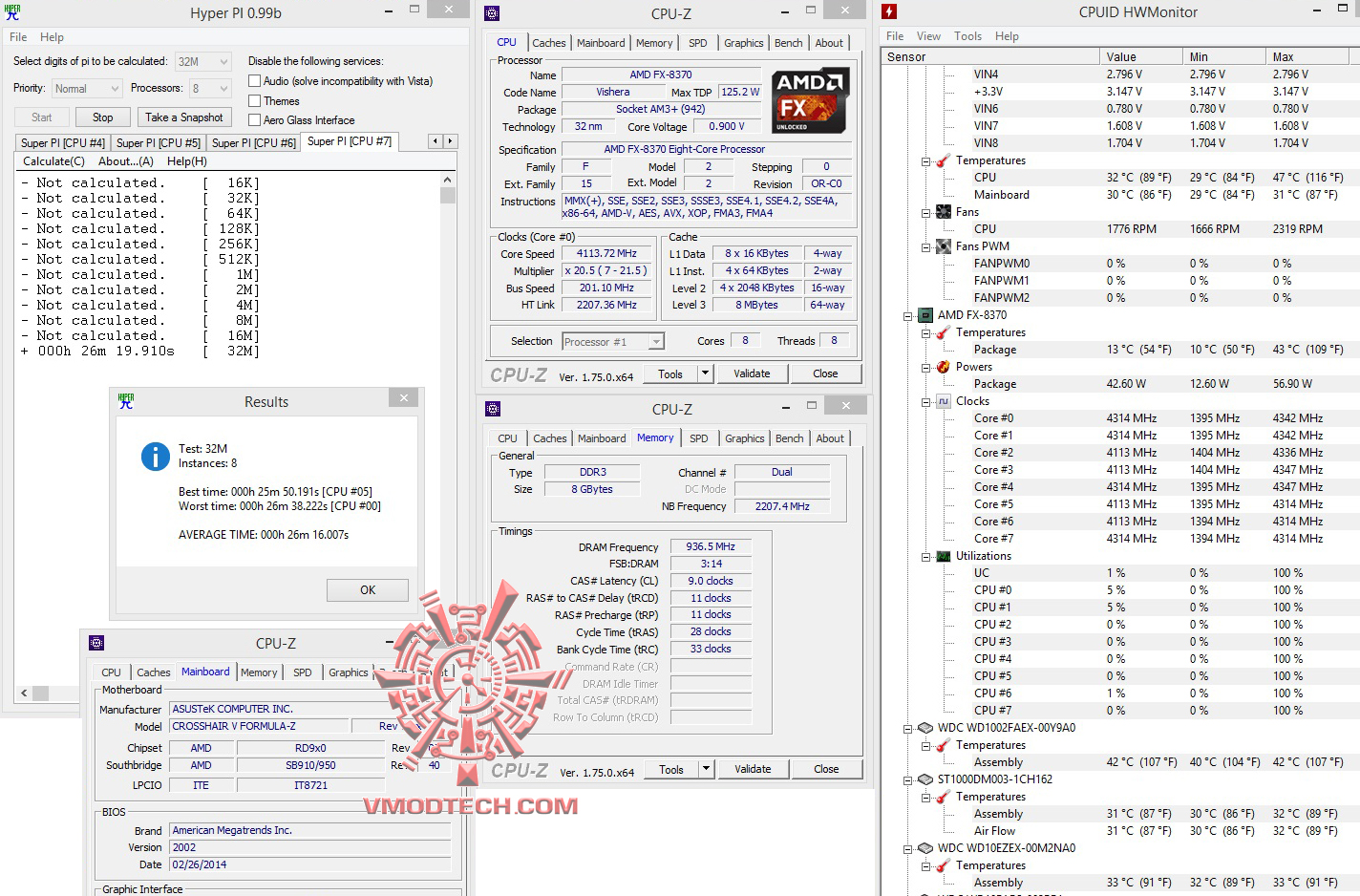Screen dimensions: 1360x896
Task: Click the Stop button in Hyper PI
Action: [103, 117]
